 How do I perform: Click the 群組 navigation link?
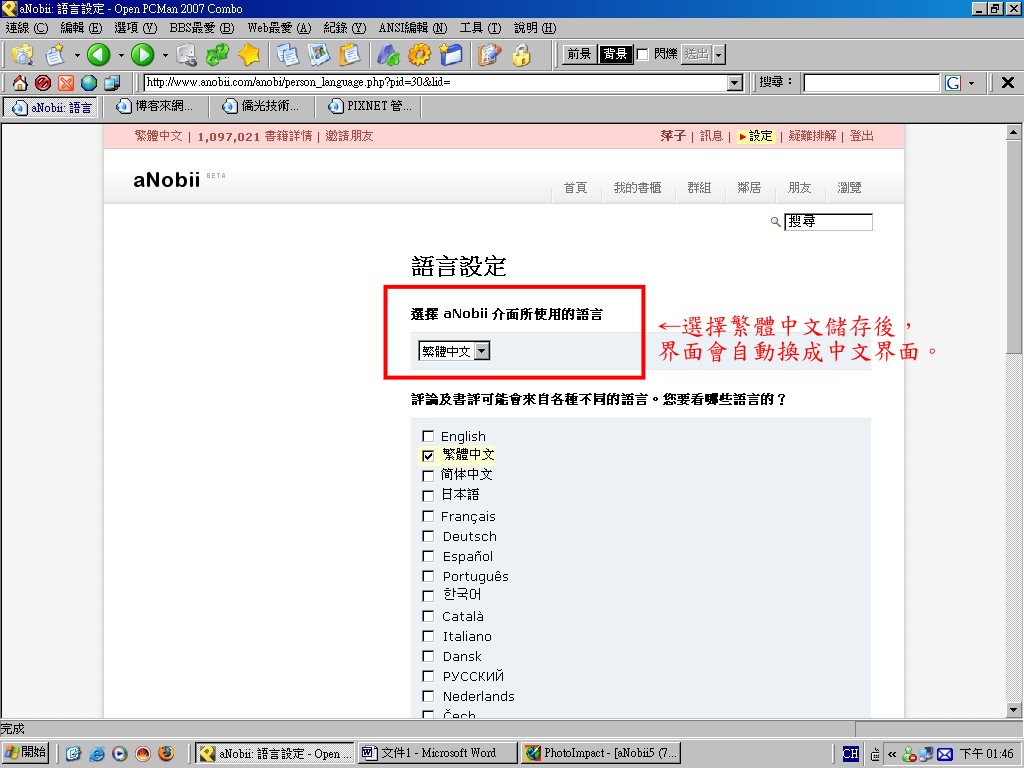[x=699, y=188]
